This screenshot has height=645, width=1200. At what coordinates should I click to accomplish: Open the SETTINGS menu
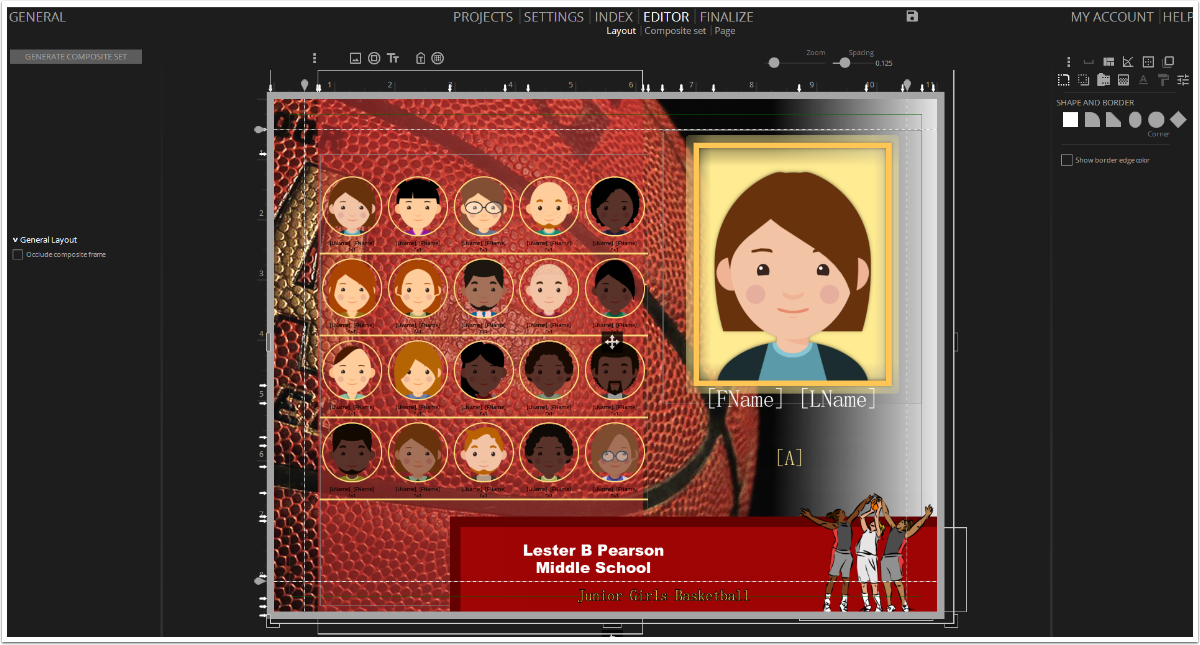pos(554,17)
